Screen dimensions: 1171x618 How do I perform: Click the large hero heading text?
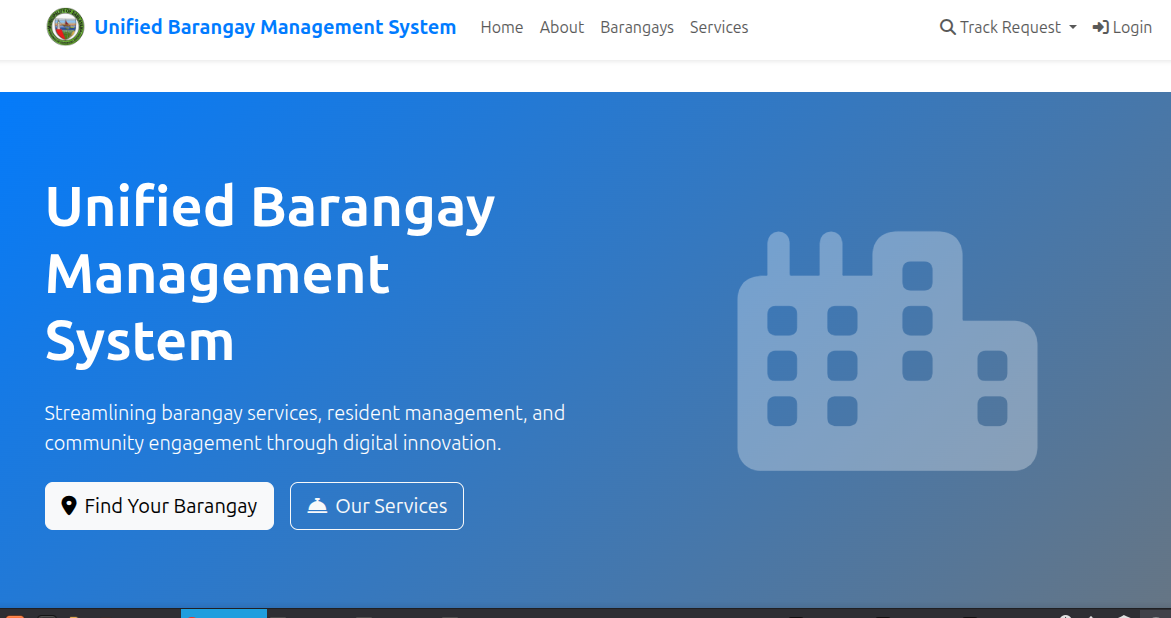[270, 274]
